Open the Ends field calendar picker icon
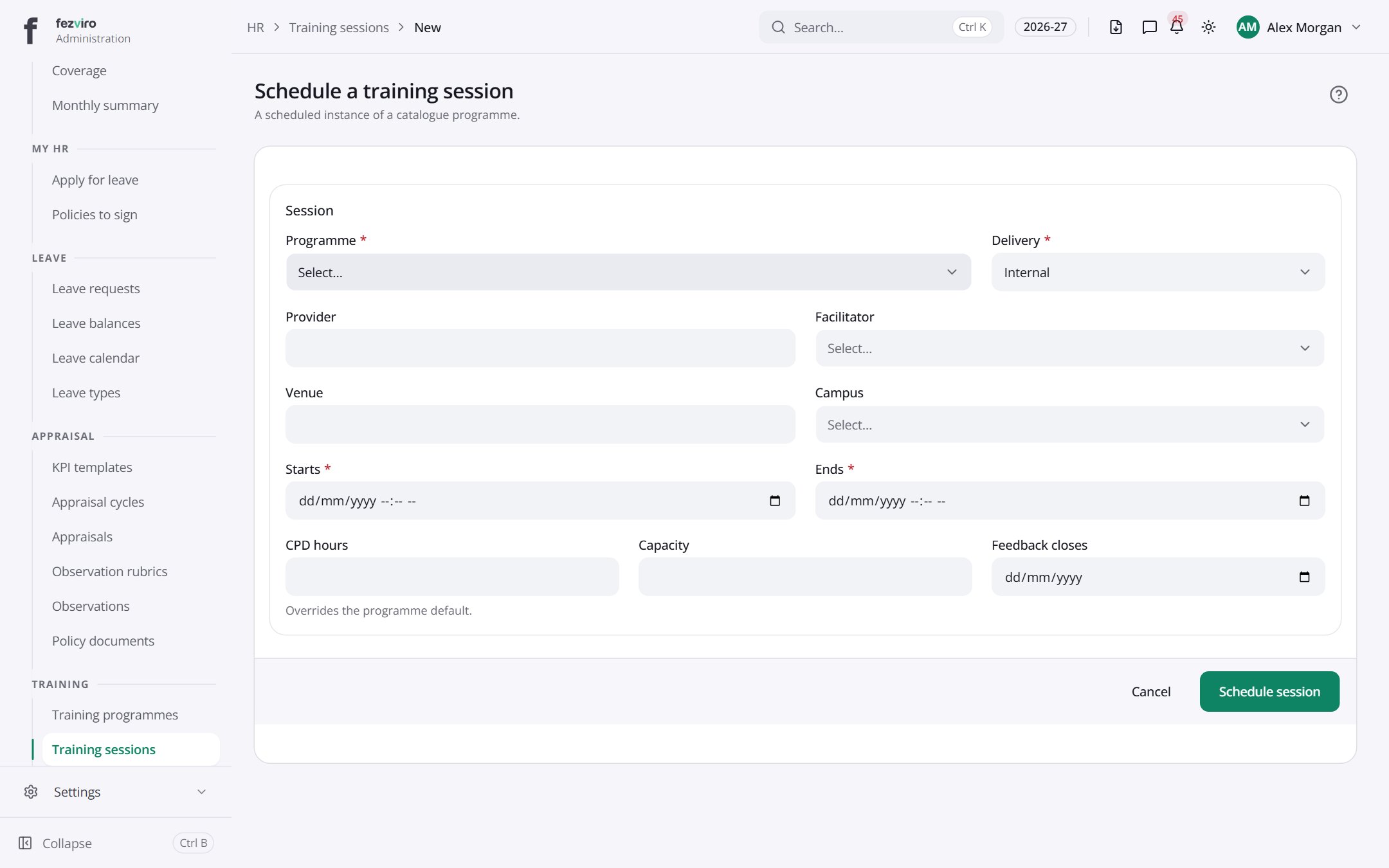The height and width of the screenshot is (868, 1389). coord(1304,501)
